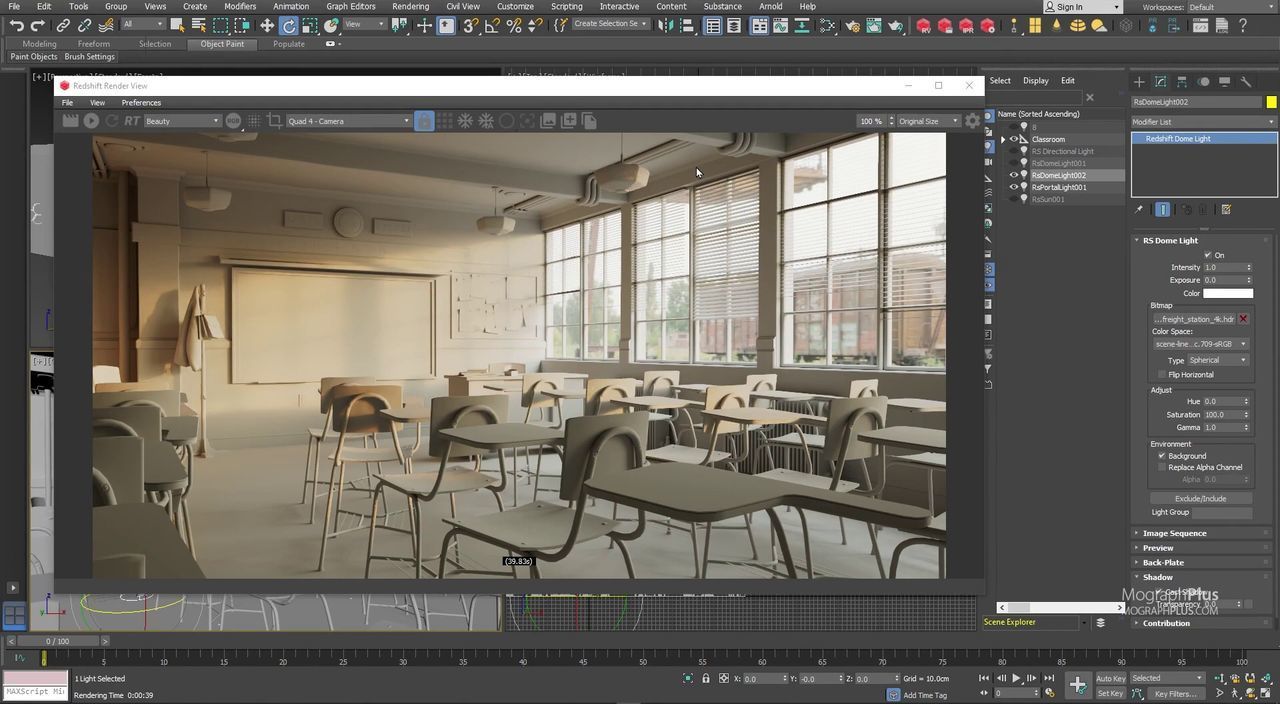The width and height of the screenshot is (1280, 704).
Task: Click the Redshift IPR render icon
Action: point(967,26)
